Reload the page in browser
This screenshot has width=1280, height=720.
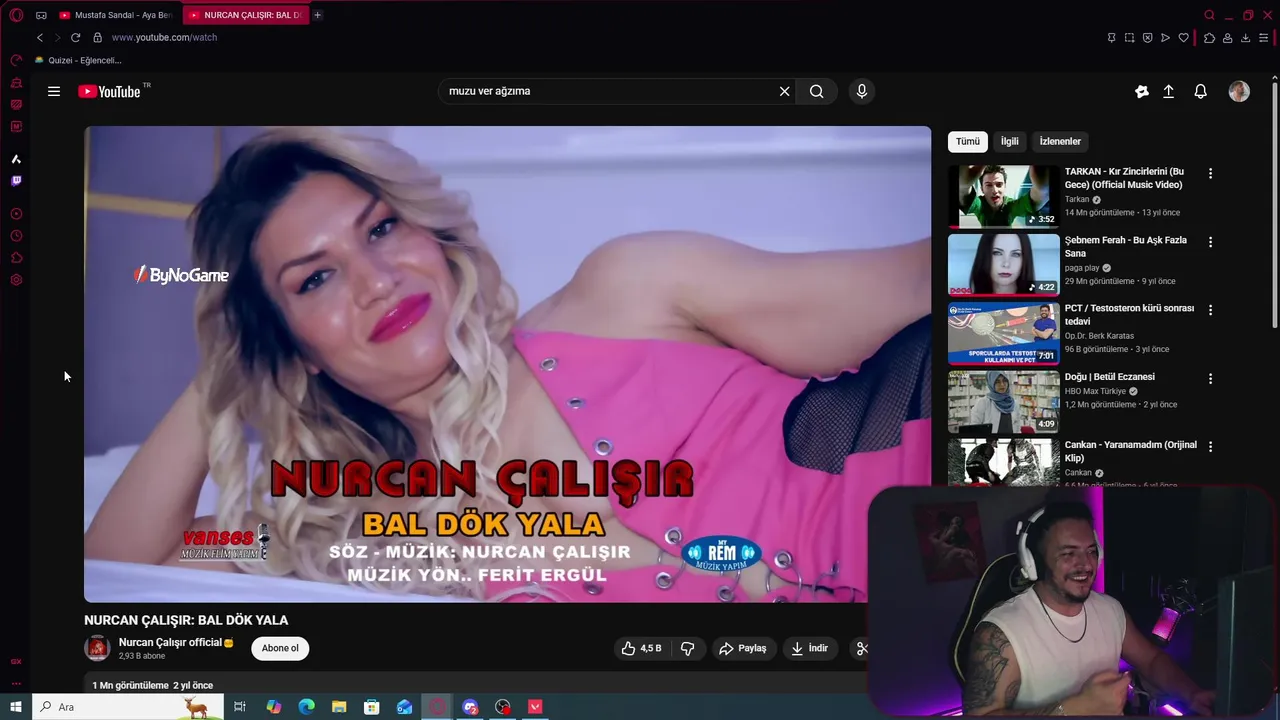click(x=75, y=37)
